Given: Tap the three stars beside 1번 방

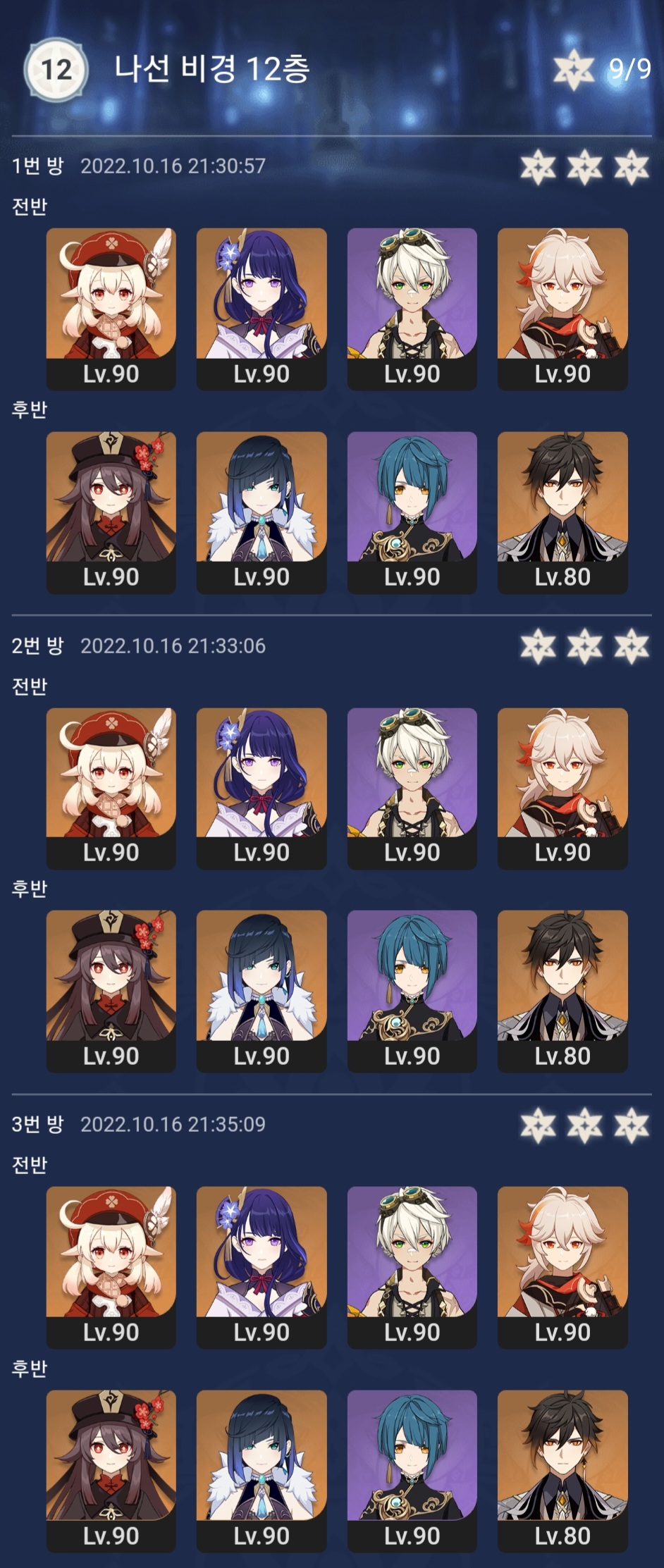Looking at the screenshot, I should [x=585, y=167].
